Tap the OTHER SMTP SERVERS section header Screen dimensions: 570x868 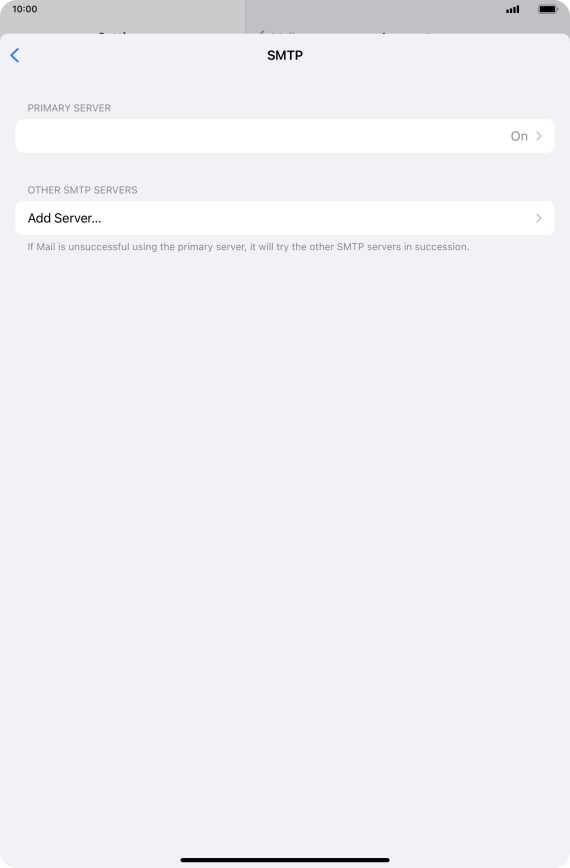[x=82, y=190]
